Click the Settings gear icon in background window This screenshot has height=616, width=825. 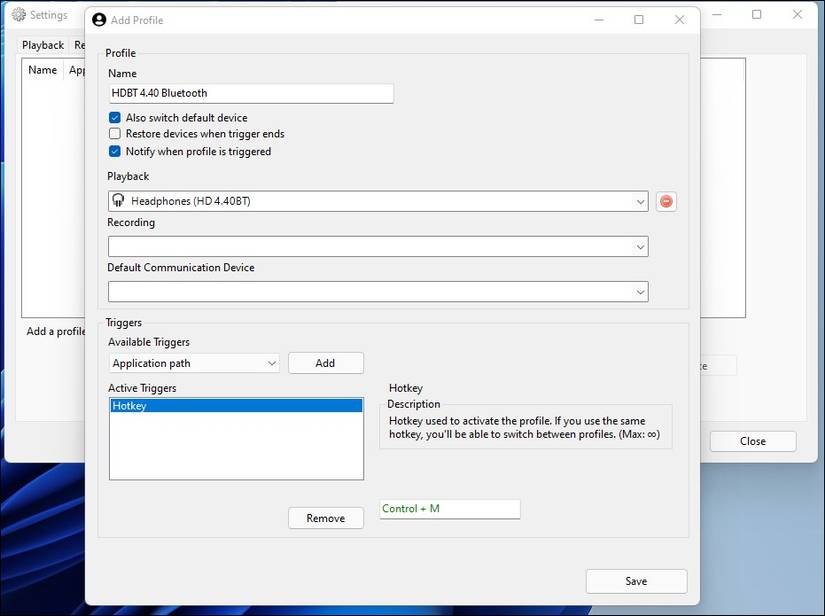(x=18, y=15)
